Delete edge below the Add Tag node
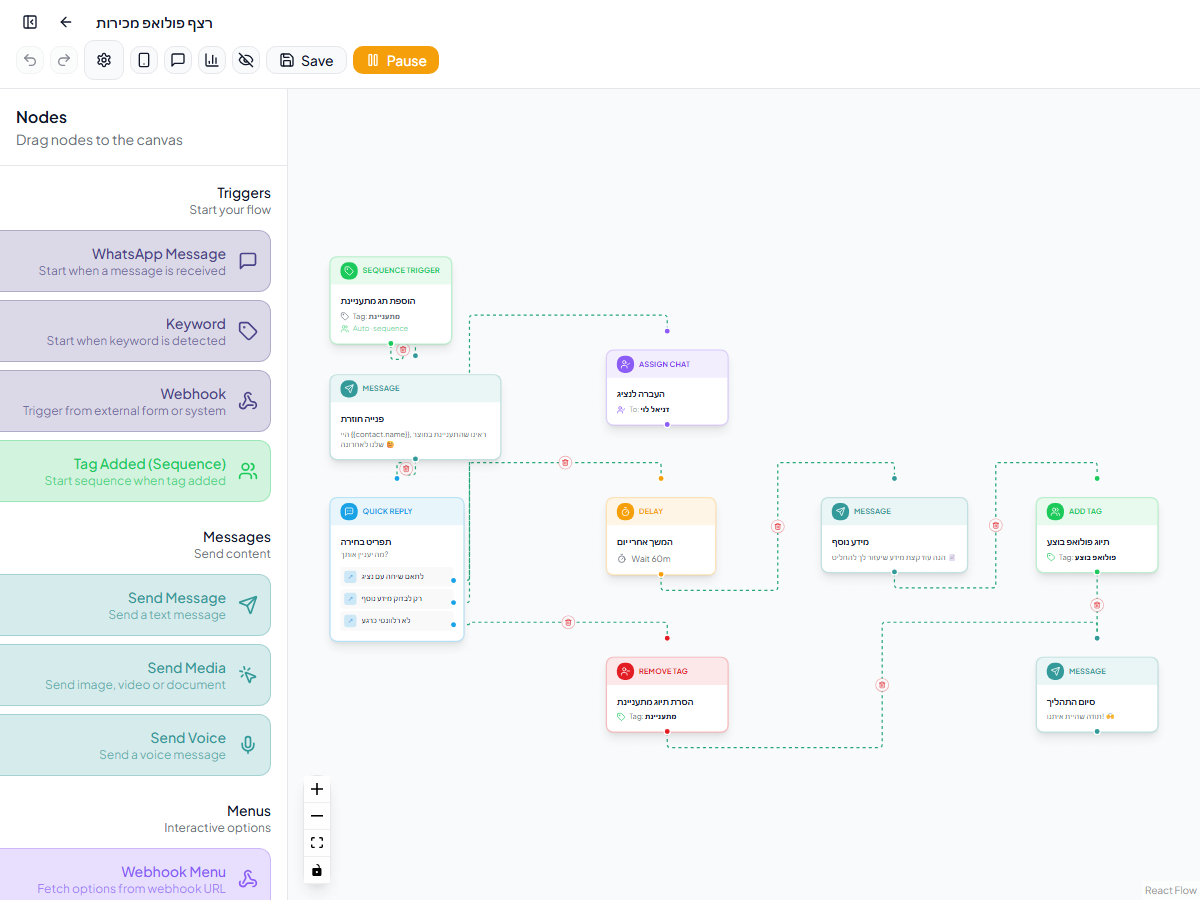This screenshot has width=1200, height=900. (x=1097, y=605)
